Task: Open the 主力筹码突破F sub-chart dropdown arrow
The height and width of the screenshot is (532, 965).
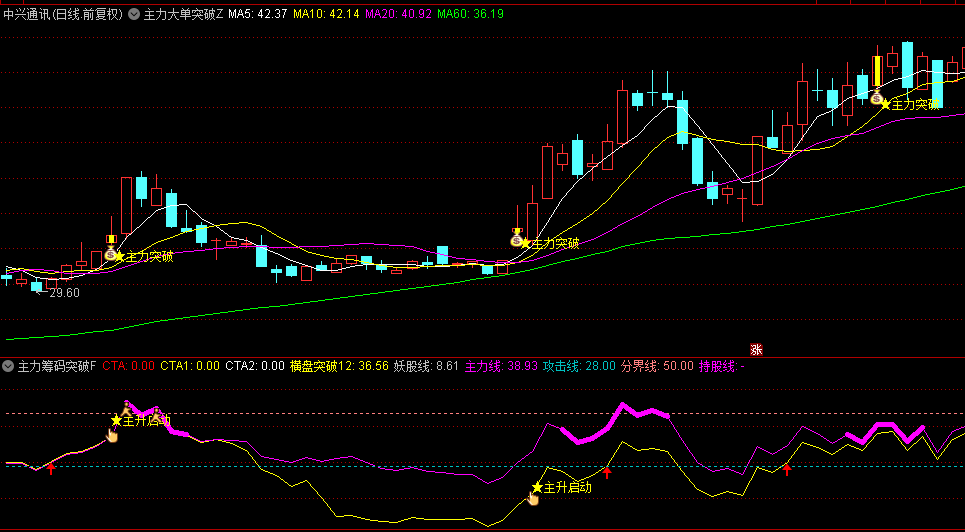Action: pos(9,366)
